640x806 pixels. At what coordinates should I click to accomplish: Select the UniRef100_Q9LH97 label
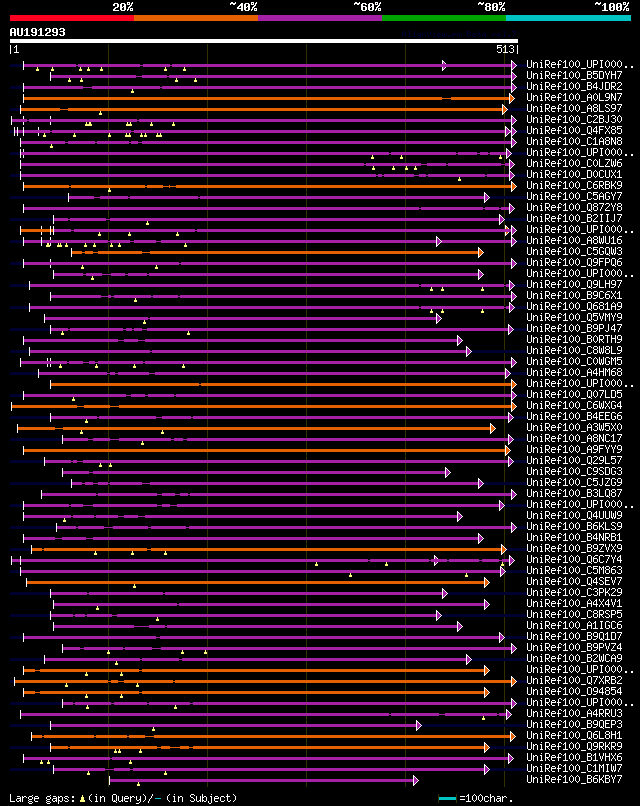point(574,284)
